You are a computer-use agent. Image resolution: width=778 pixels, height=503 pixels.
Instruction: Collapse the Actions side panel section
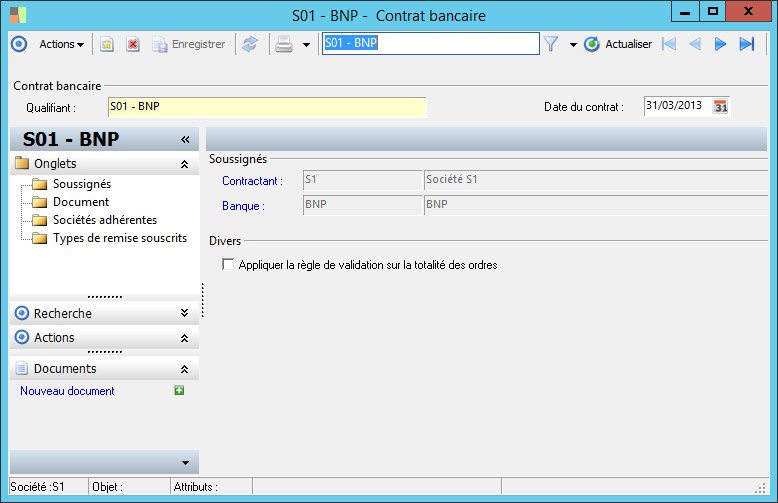(x=185, y=338)
